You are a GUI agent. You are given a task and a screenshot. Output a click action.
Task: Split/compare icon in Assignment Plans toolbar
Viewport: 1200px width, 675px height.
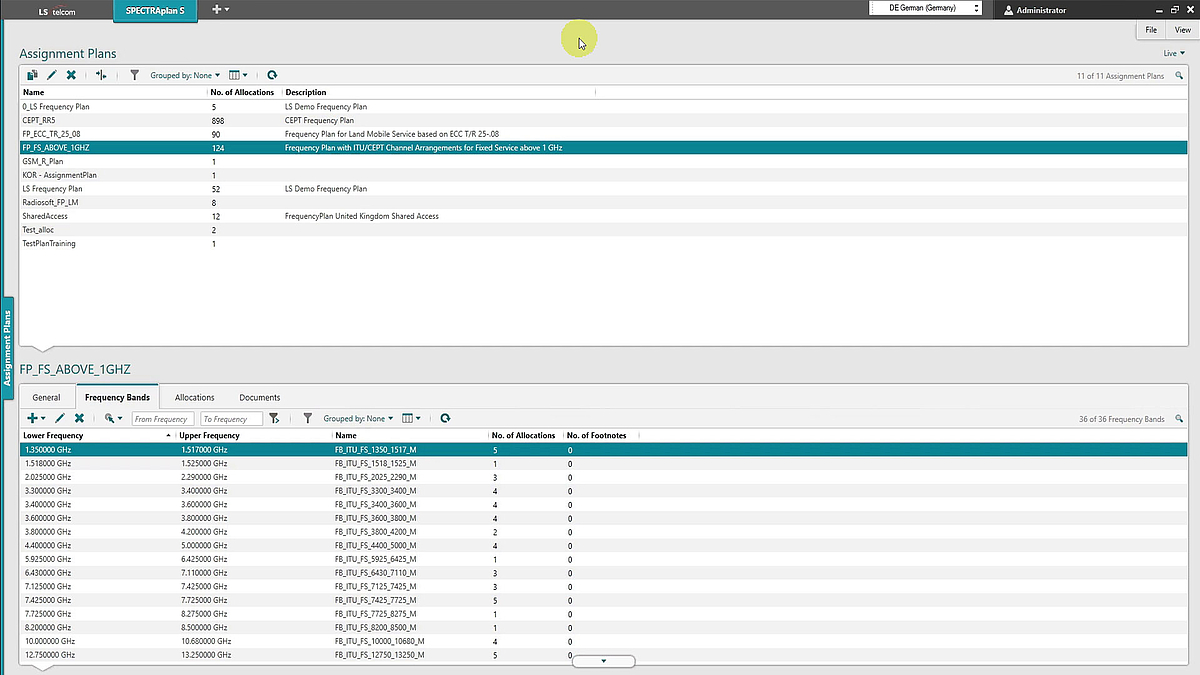pyautogui.click(x=101, y=75)
